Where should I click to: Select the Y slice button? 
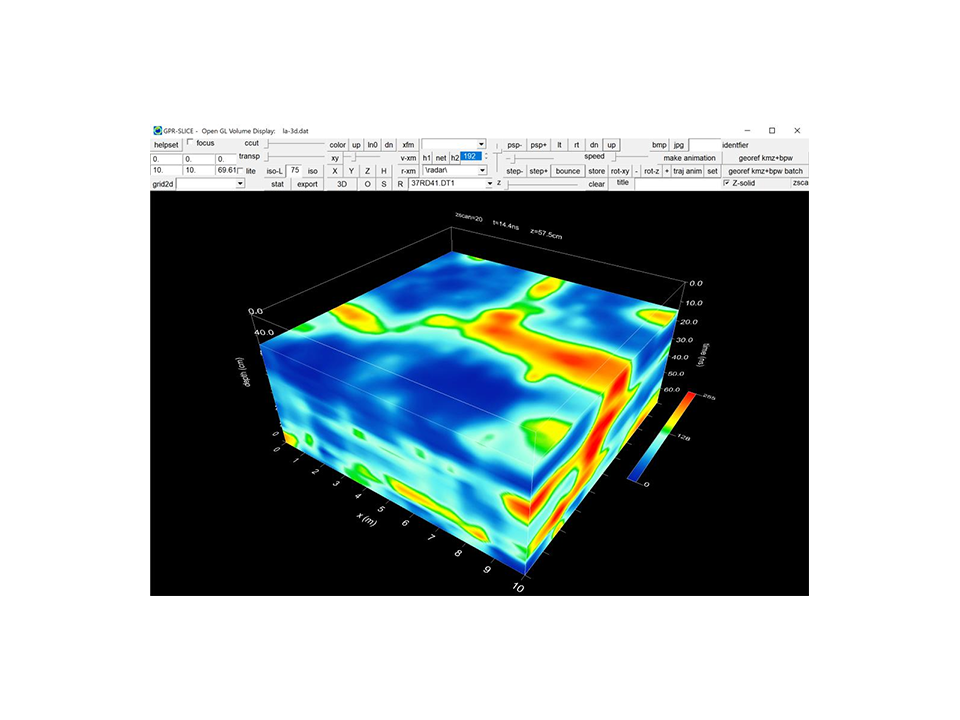pyautogui.click(x=351, y=171)
